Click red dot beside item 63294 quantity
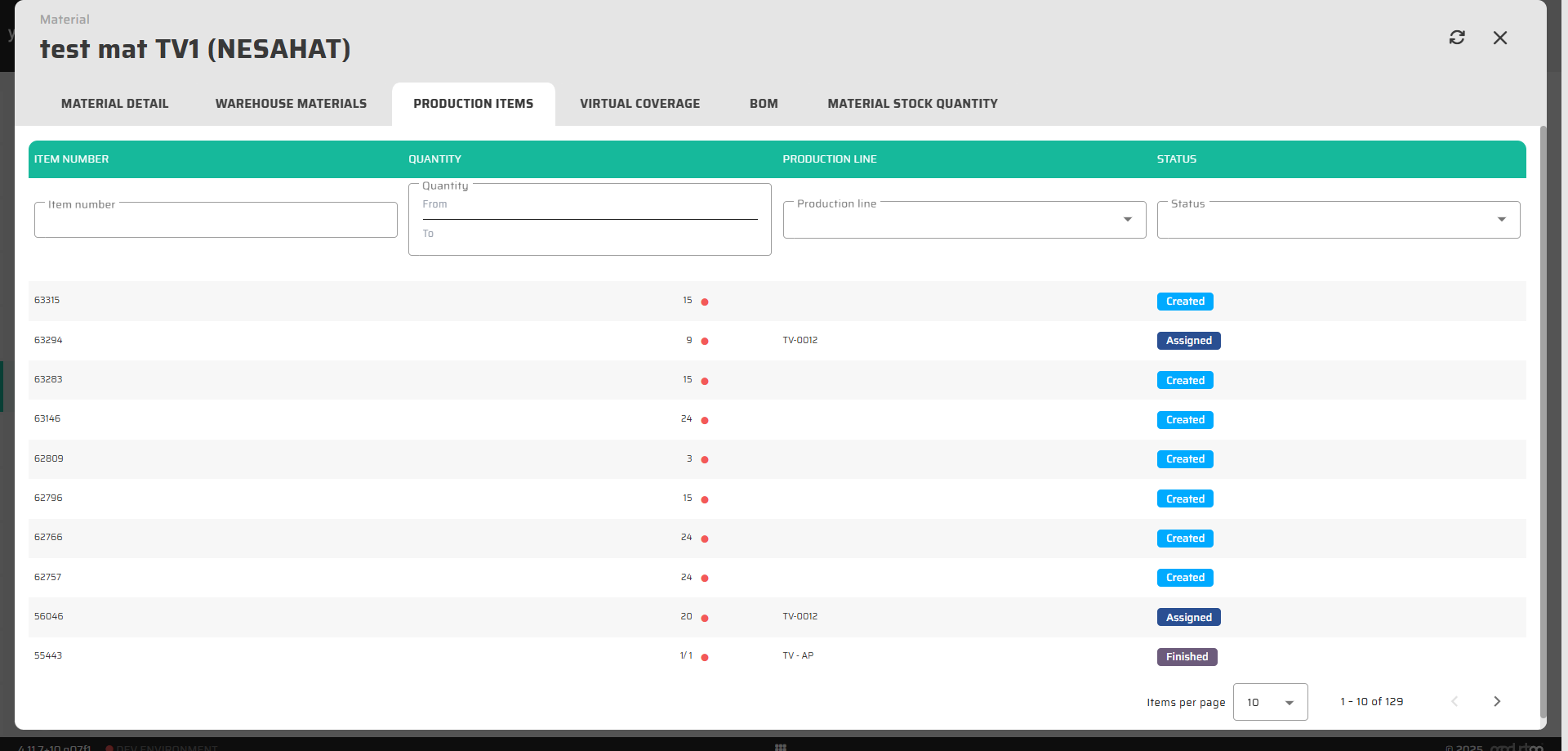1568x751 pixels. (705, 341)
